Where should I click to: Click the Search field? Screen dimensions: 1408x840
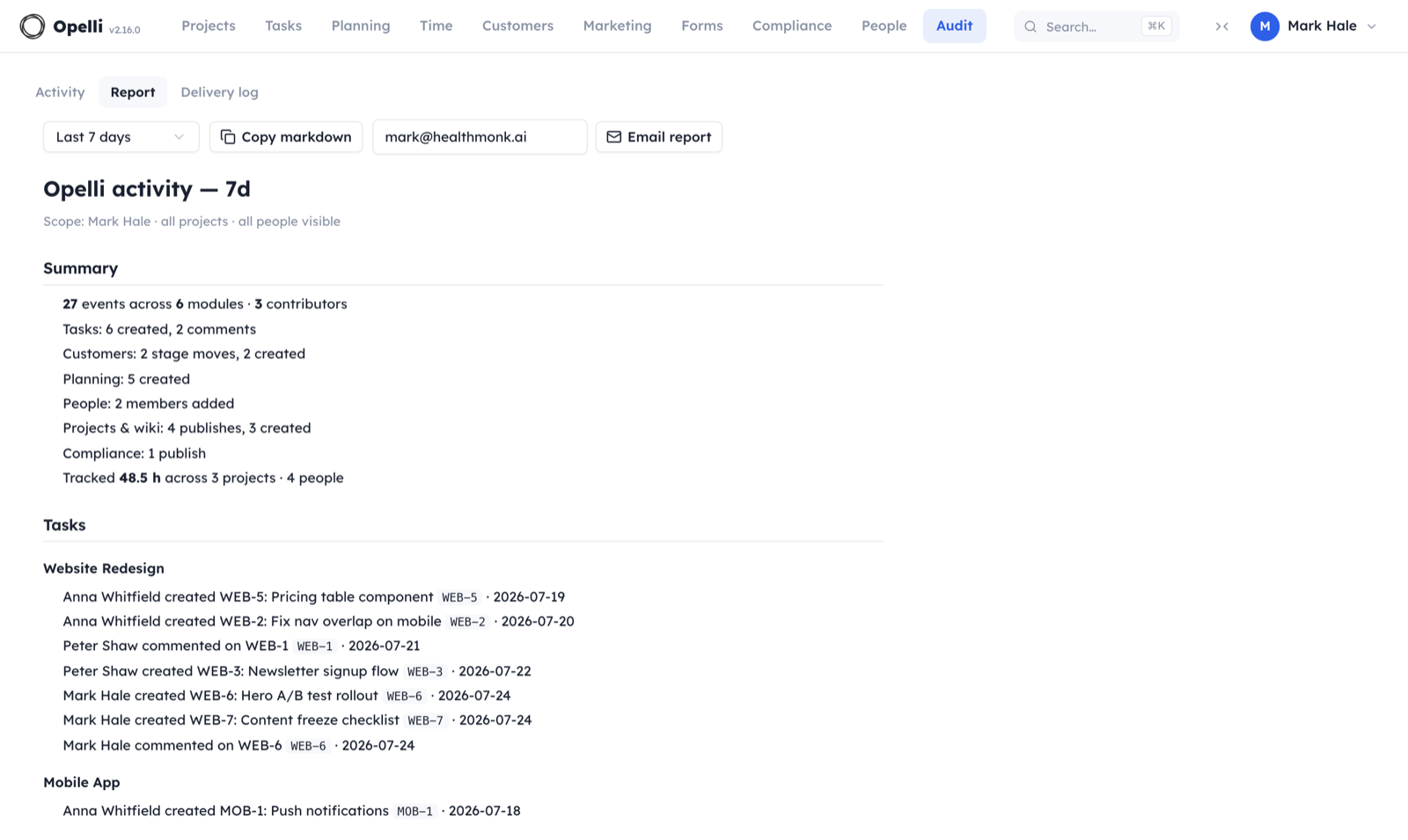tap(1096, 26)
